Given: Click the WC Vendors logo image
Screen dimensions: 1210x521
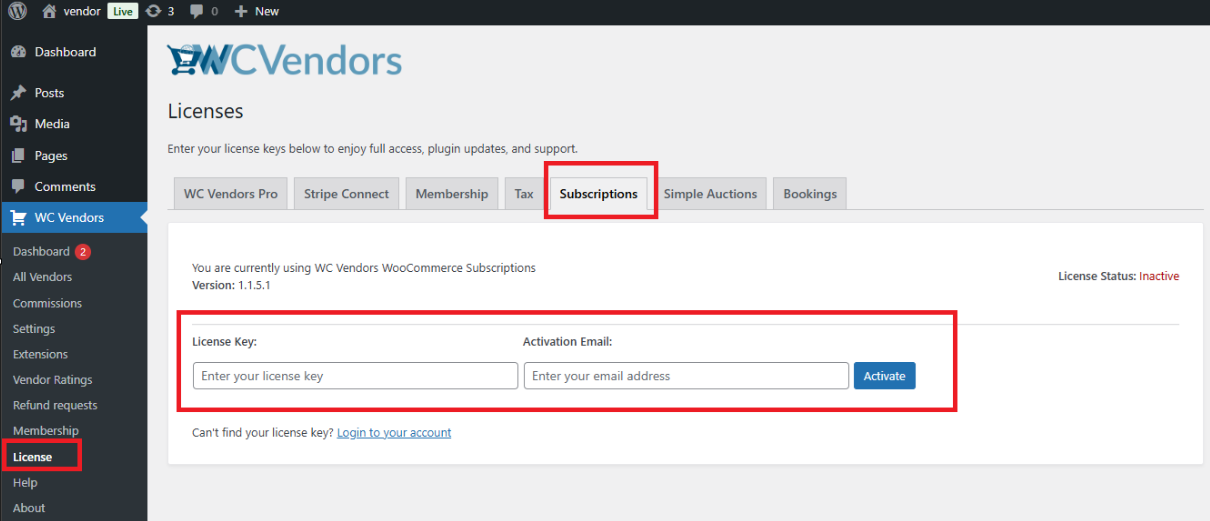Looking at the screenshot, I should (284, 60).
